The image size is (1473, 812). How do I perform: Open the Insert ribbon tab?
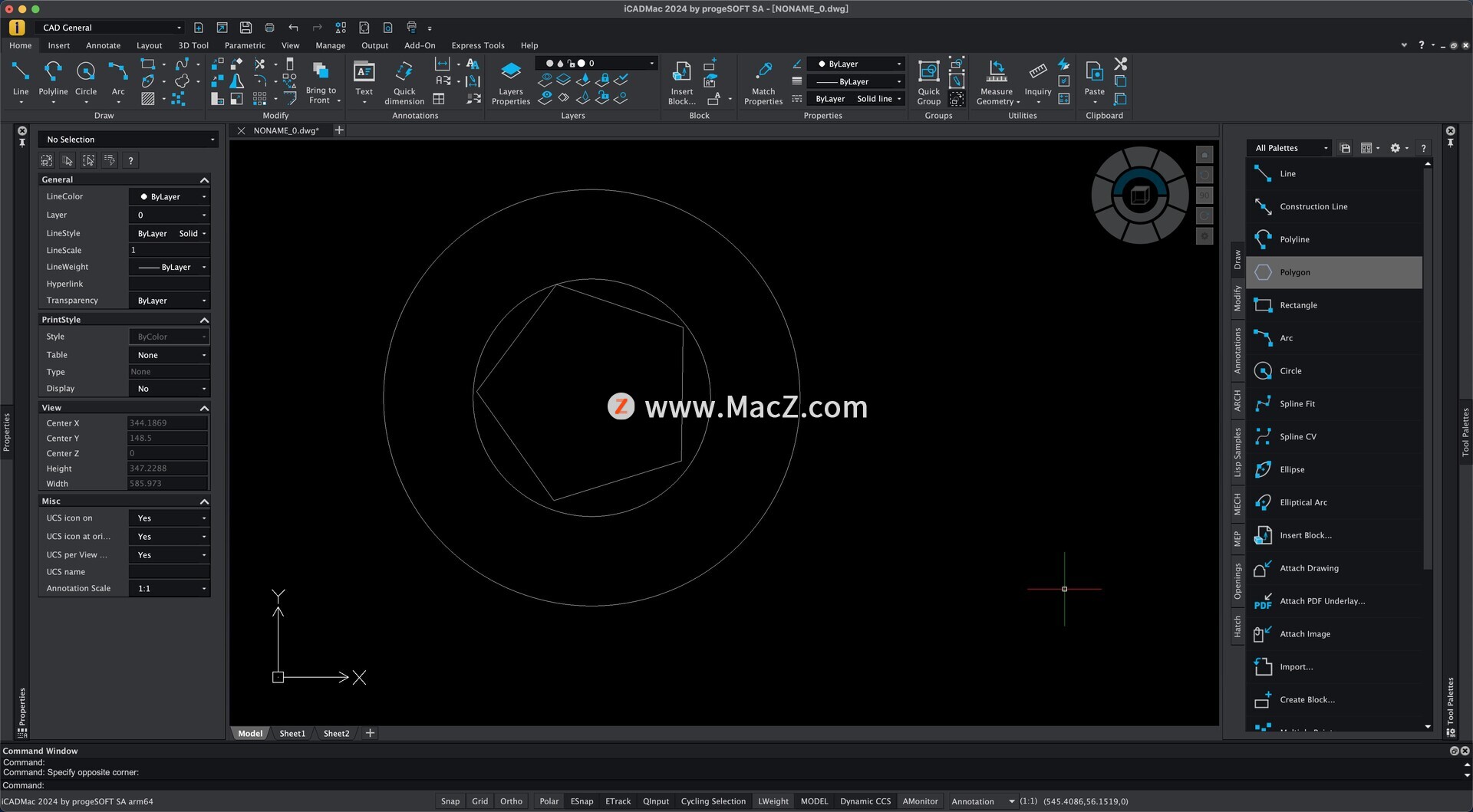[59, 45]
